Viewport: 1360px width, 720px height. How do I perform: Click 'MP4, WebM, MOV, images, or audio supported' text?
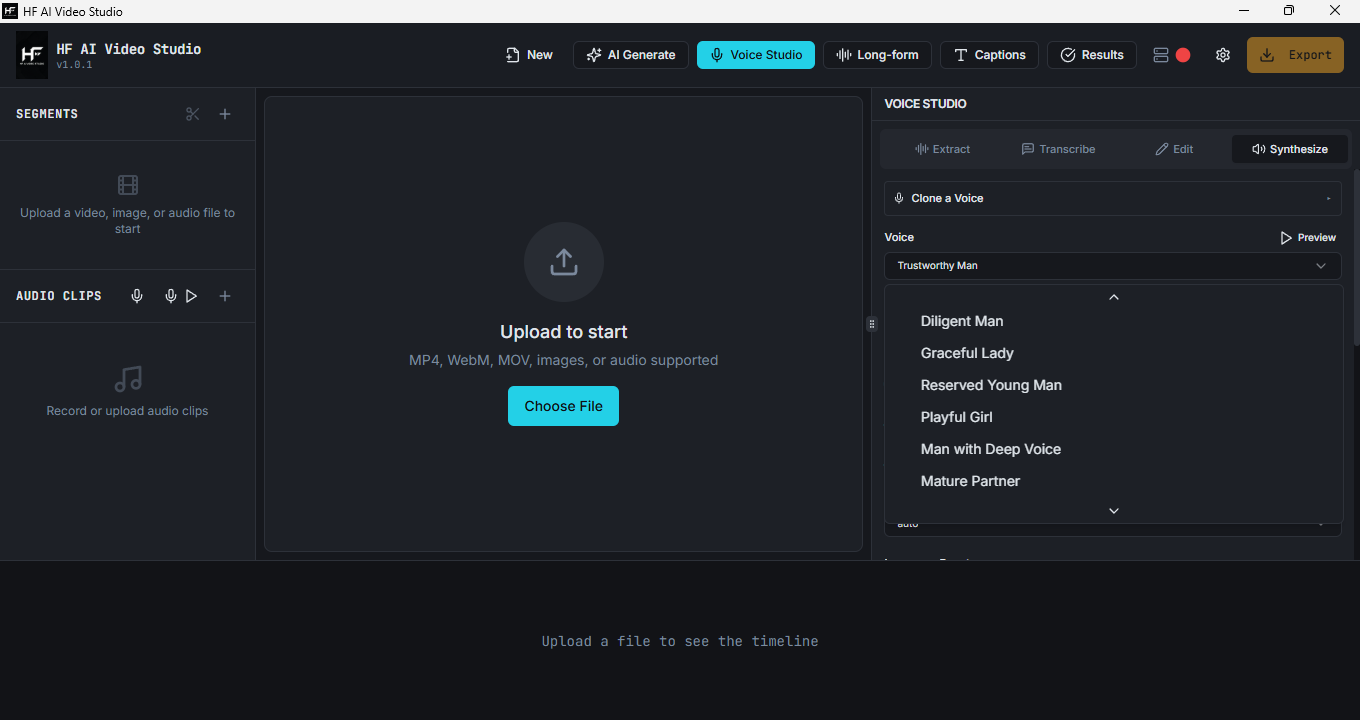564,360
